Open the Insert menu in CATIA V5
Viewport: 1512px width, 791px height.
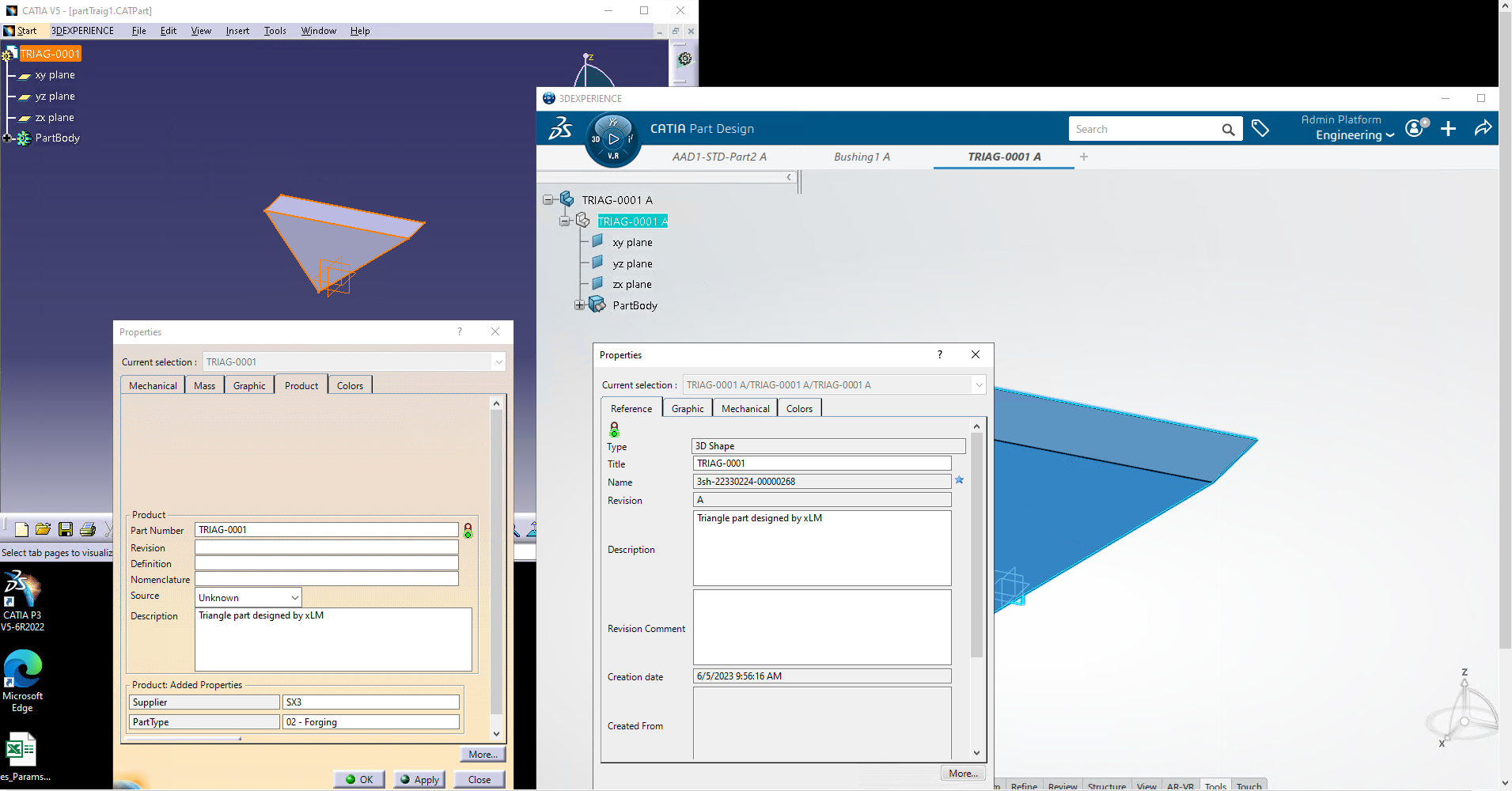pos(237,31)
